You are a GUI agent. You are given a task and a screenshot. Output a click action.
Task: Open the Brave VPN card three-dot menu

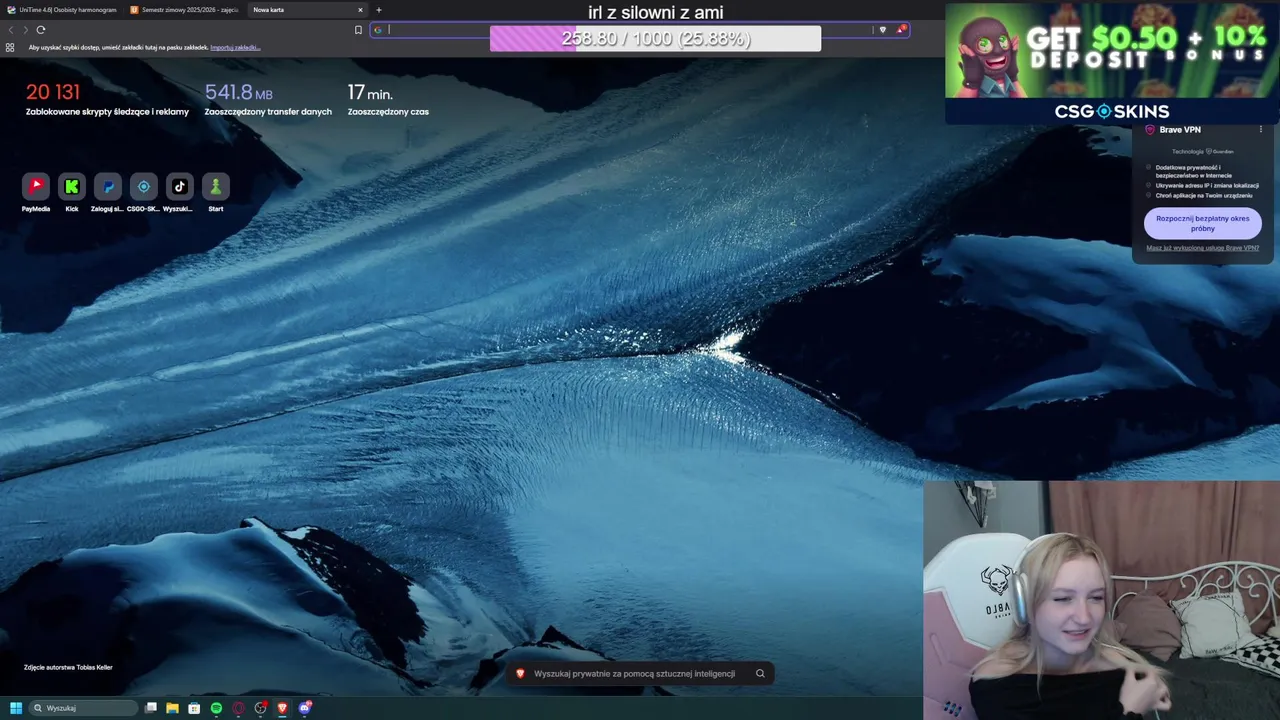point(1260,130)
